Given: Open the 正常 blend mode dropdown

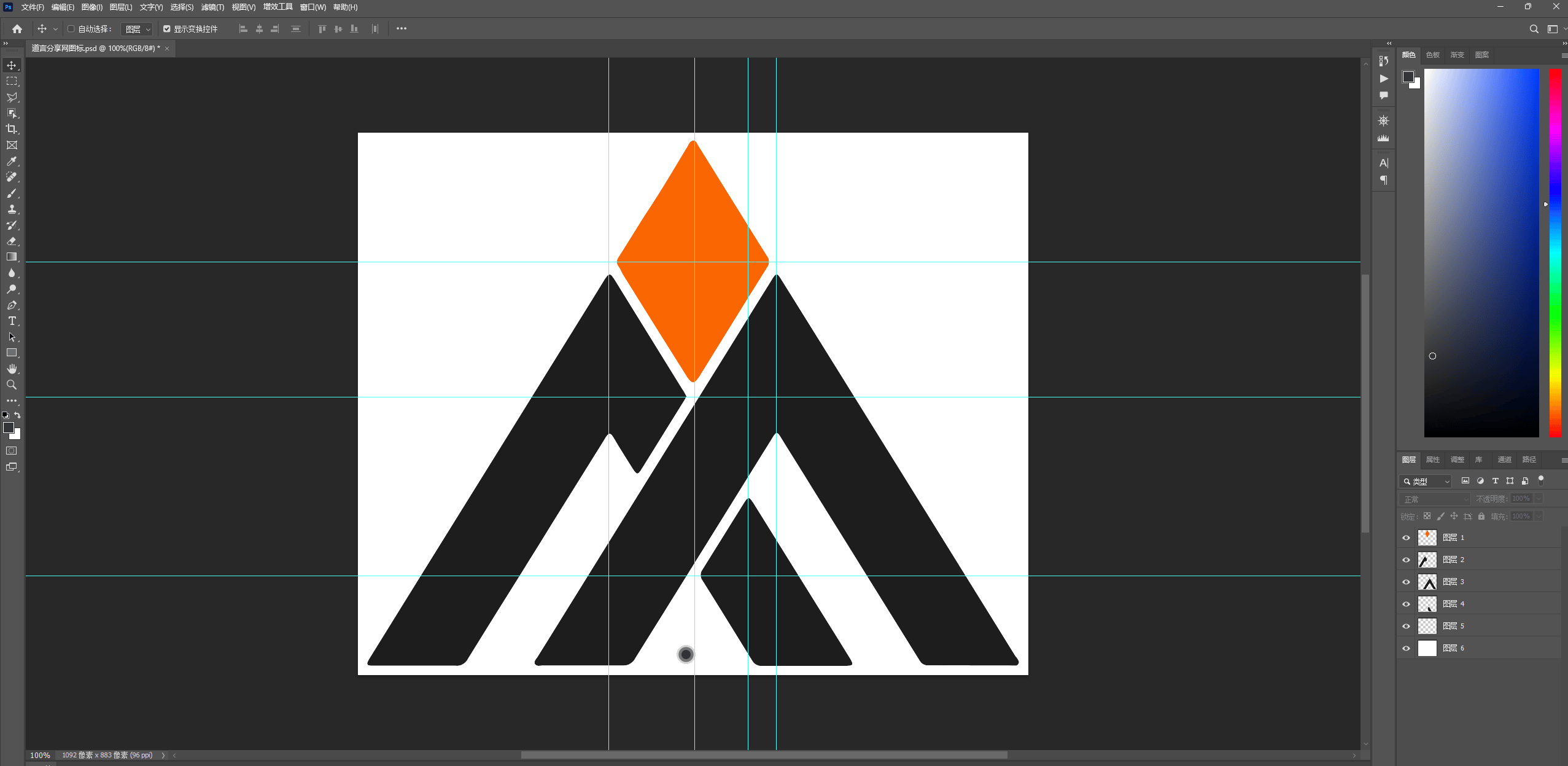Looking at the screenshot, I should pyautogui.click(x=1434, y=499).
